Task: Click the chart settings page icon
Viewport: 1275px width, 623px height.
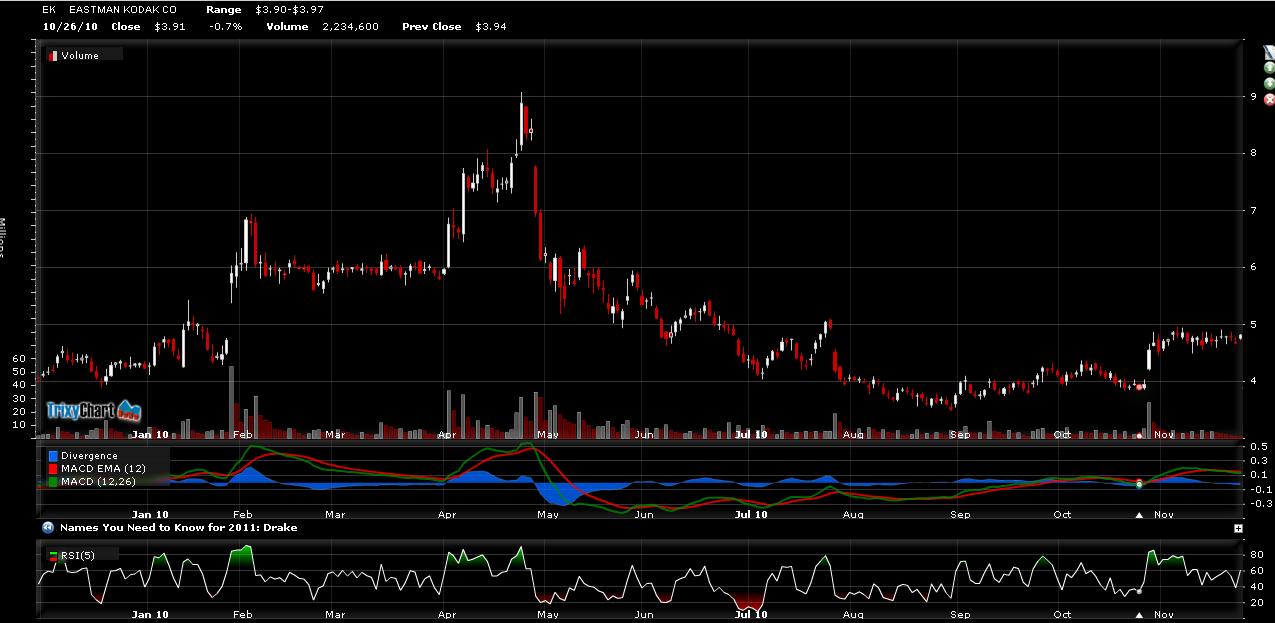Action: pyautogui.click(x=1270, y=52)
